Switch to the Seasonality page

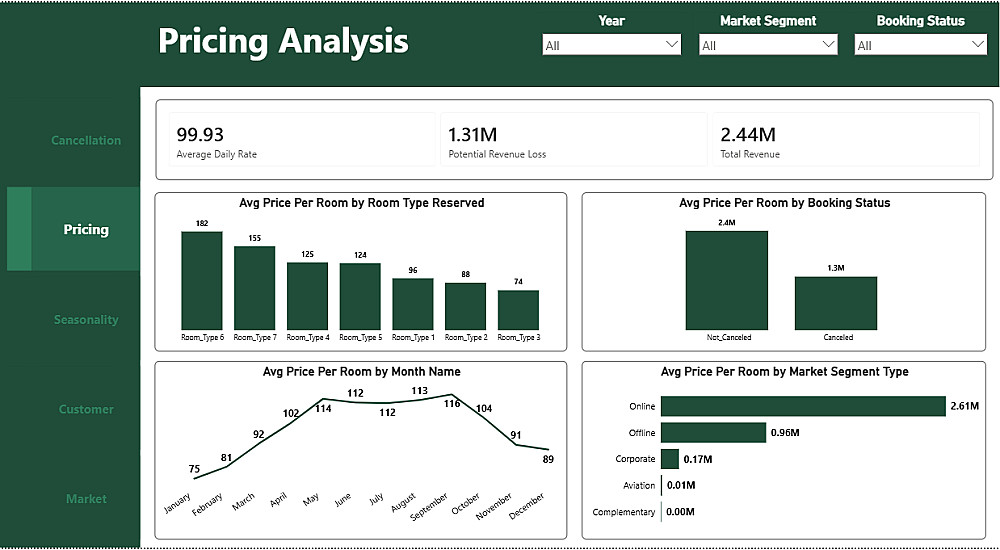85,320
